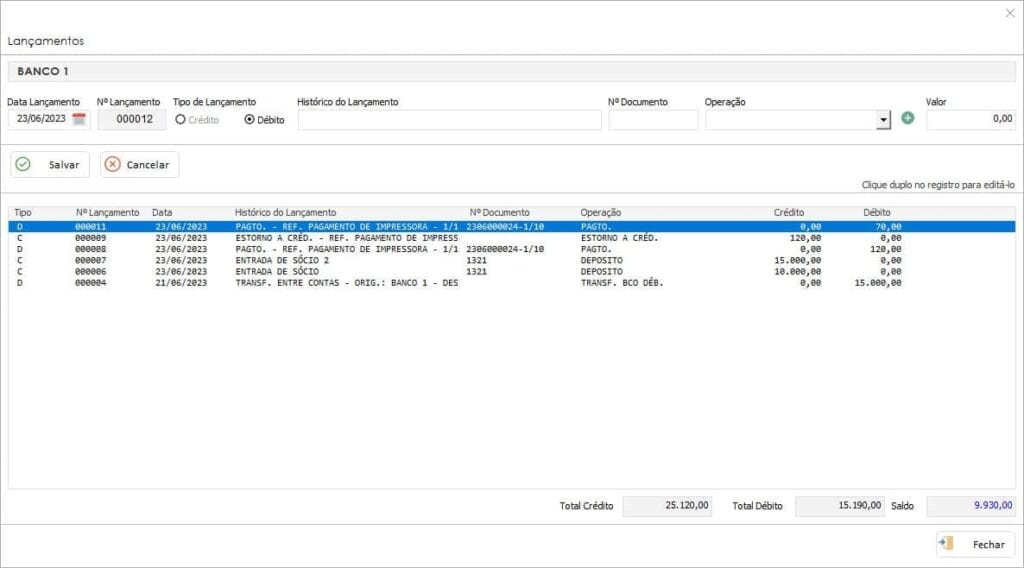Click the Histórico do Lançamento input field

point(449,120)
